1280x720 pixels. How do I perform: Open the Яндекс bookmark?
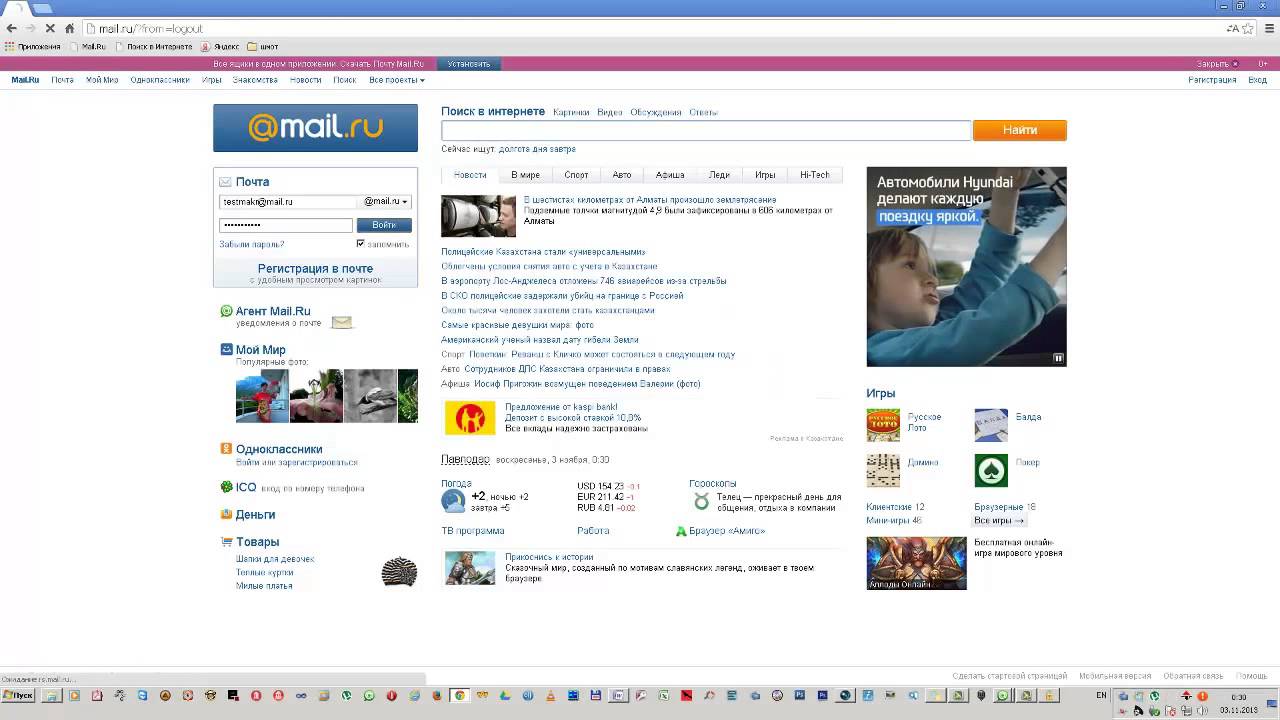tap(220, 46)
